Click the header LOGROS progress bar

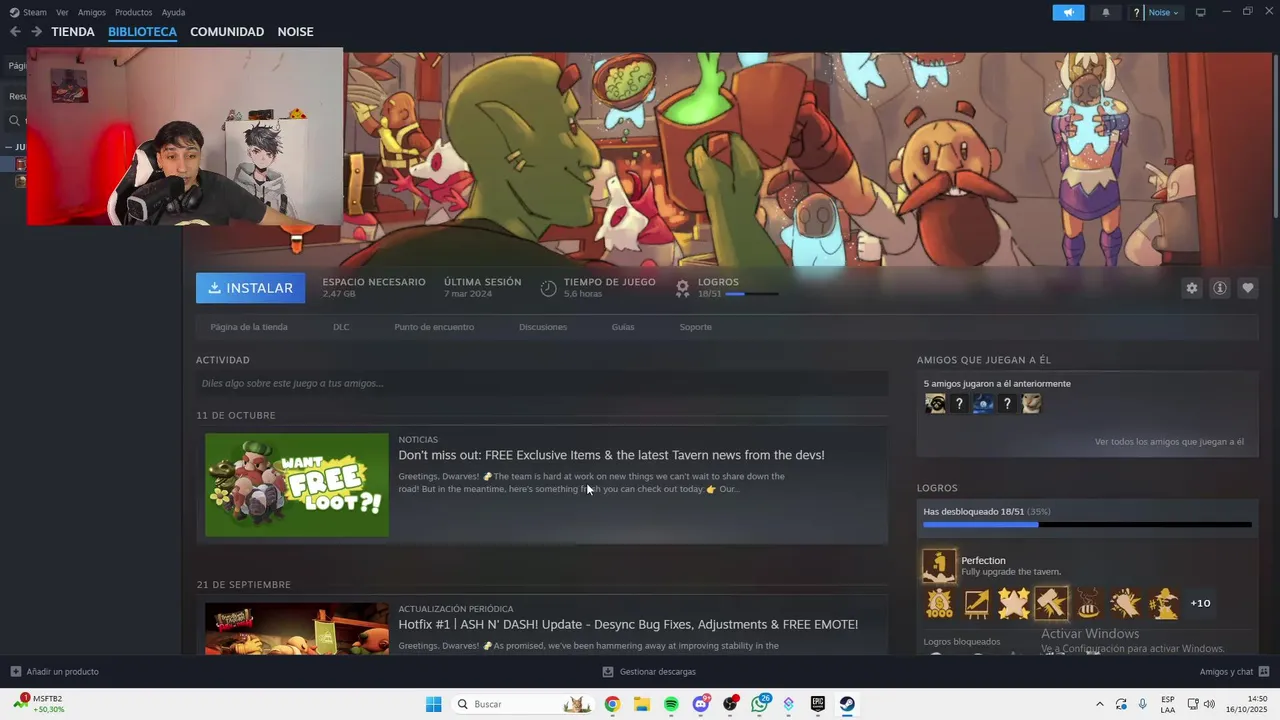click(x=751, y=294)
